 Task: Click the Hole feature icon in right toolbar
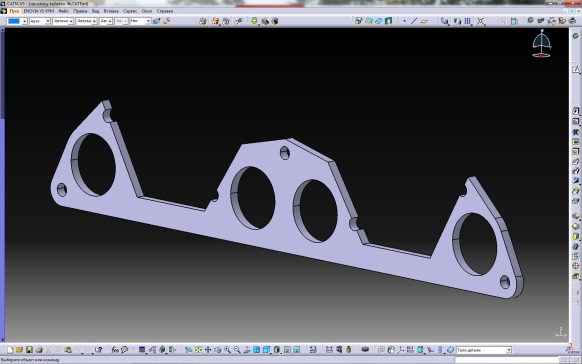tap(575, 151)
